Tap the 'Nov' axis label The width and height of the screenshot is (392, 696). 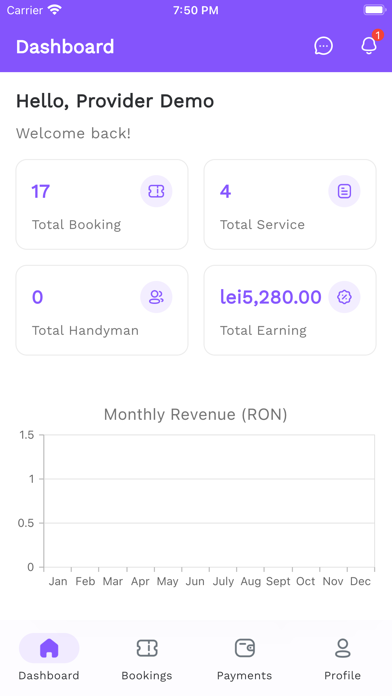[333, 581]
